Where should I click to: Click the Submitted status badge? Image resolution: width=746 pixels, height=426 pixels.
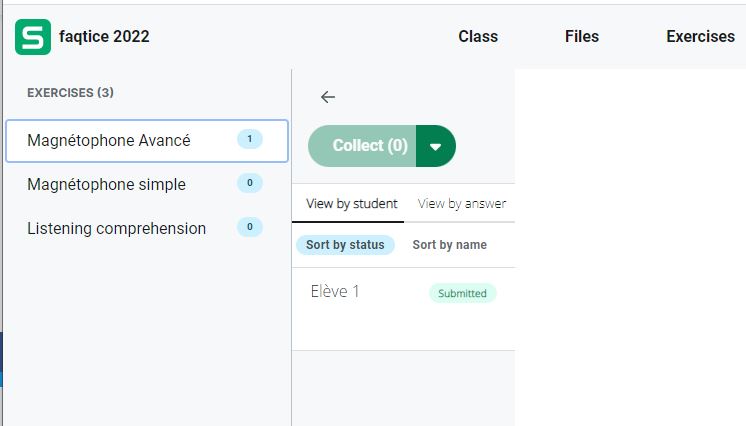click(x=462, y=294)
